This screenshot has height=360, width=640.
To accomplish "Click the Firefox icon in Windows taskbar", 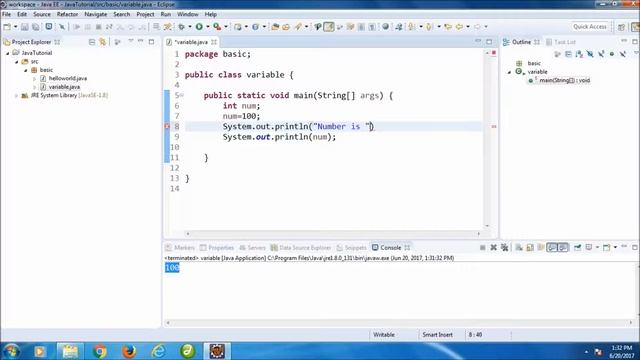I will pyautogui.click(x=129, y=351).
